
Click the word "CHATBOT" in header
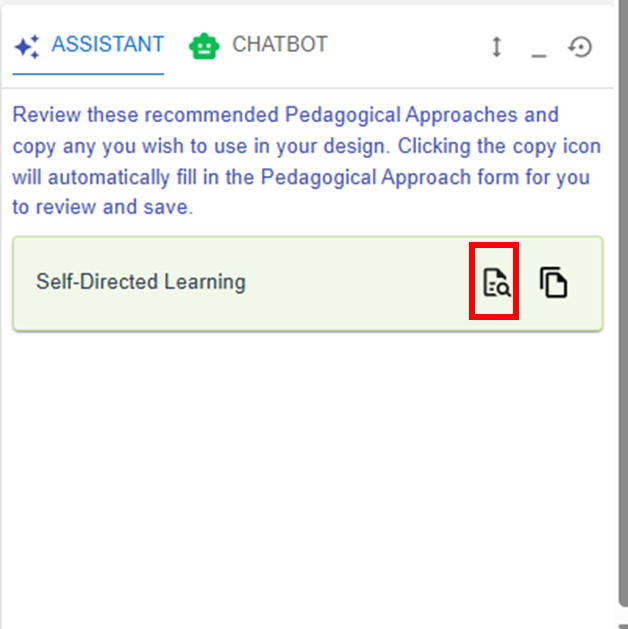coord(279,45)
